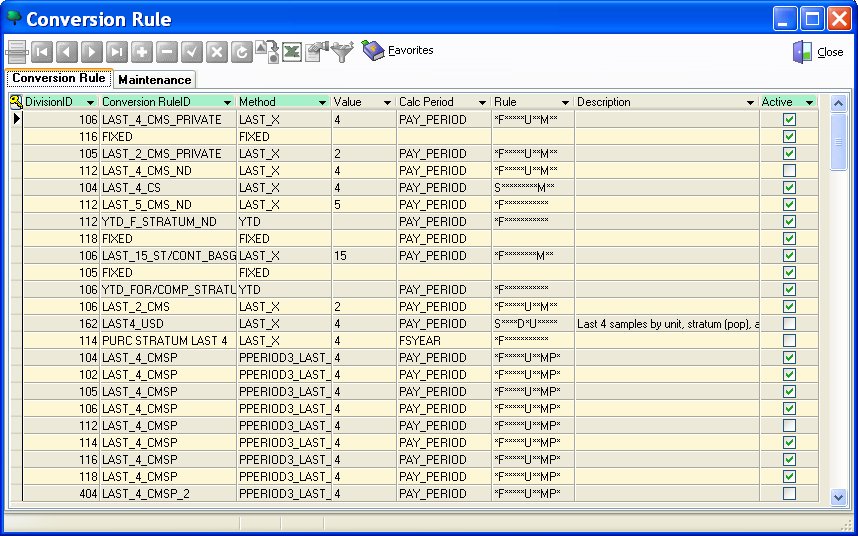Go to the previous record
The width and height of the screenshot is (858, 536).
coord(67,52)
